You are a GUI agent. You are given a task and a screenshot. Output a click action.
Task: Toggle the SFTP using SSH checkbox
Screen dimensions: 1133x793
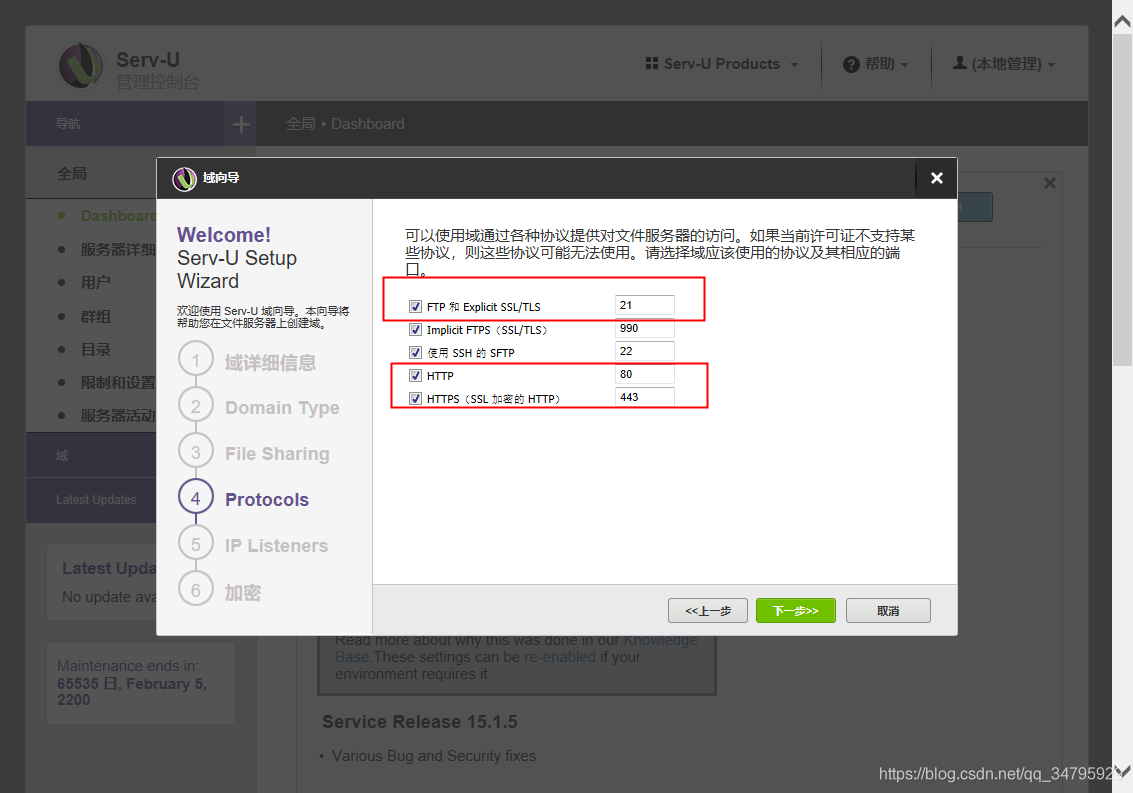415,353
